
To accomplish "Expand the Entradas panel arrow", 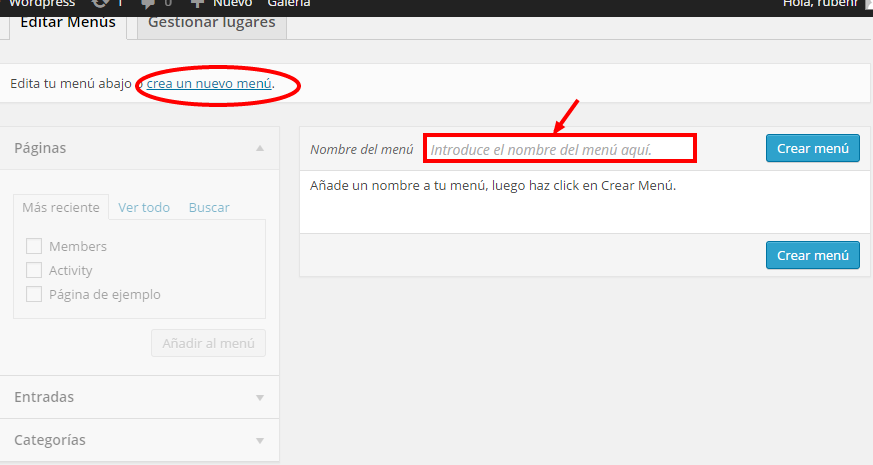I will (x=260, y=398).
